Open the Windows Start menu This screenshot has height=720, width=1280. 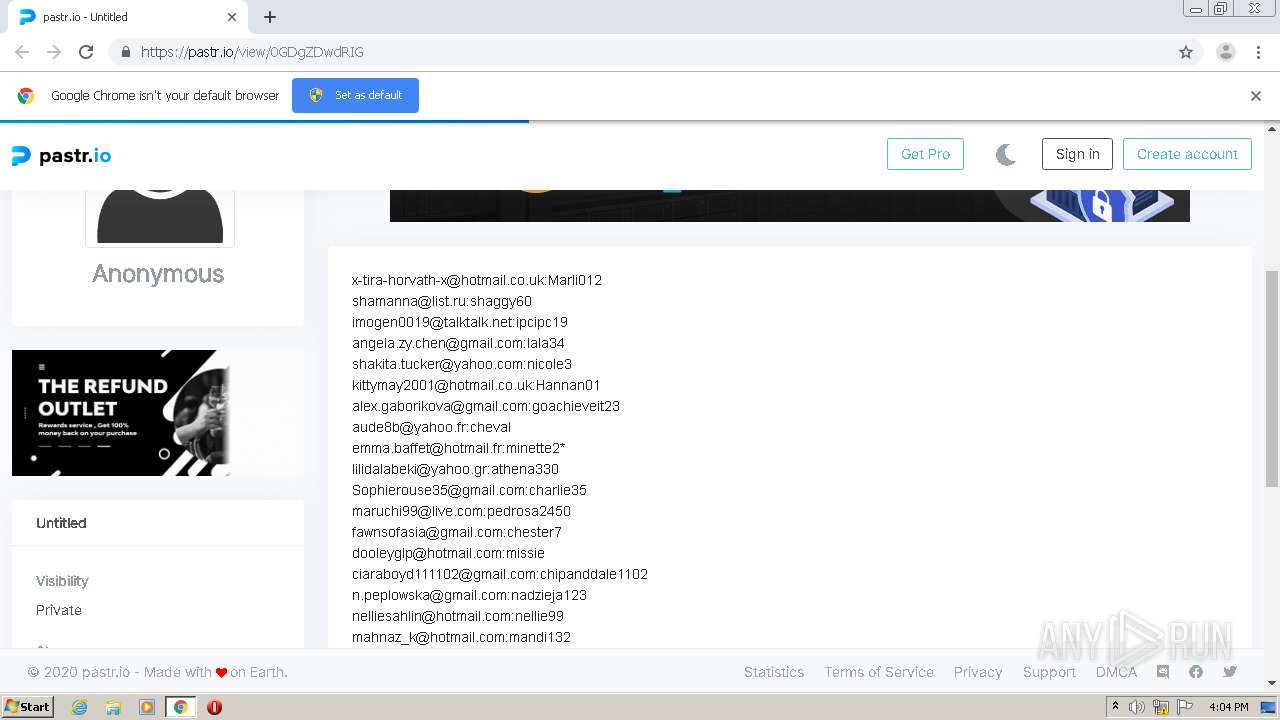tap(28, 706)
